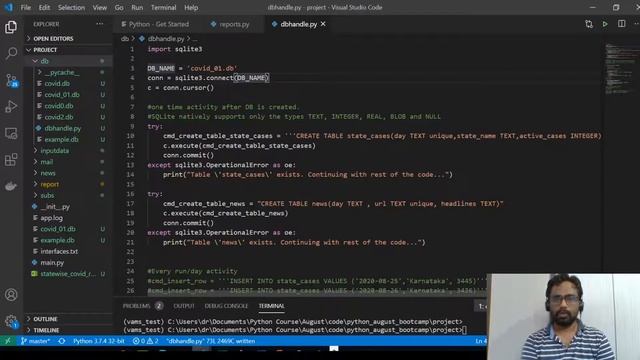Close the dbhandle.py tab
This screenshot has width=640, height=360.
tap(323, 24)
